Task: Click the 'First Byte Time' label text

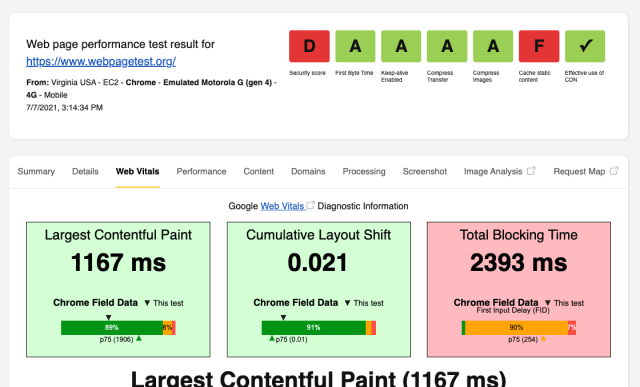Action: click(x=354, y=73)
